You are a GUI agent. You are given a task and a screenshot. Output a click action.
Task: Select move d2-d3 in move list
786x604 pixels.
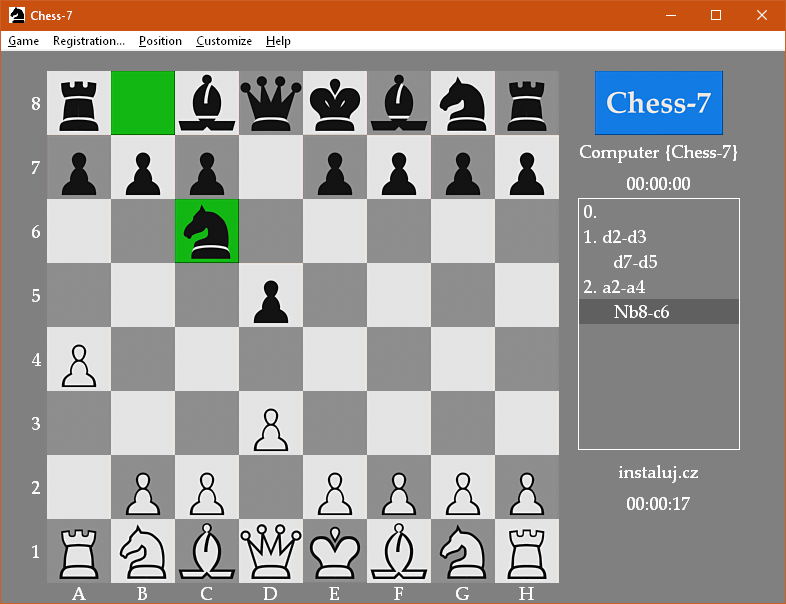pos(624,237)
